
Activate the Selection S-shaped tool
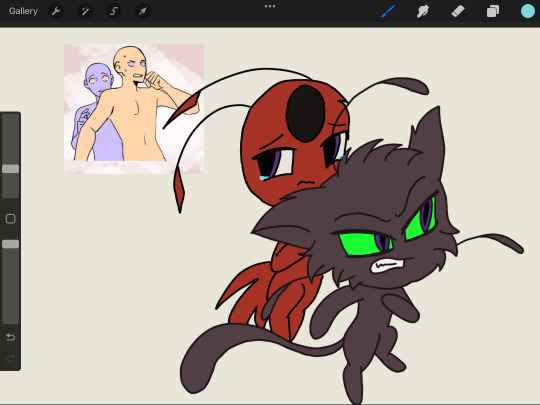coord(114,11)
